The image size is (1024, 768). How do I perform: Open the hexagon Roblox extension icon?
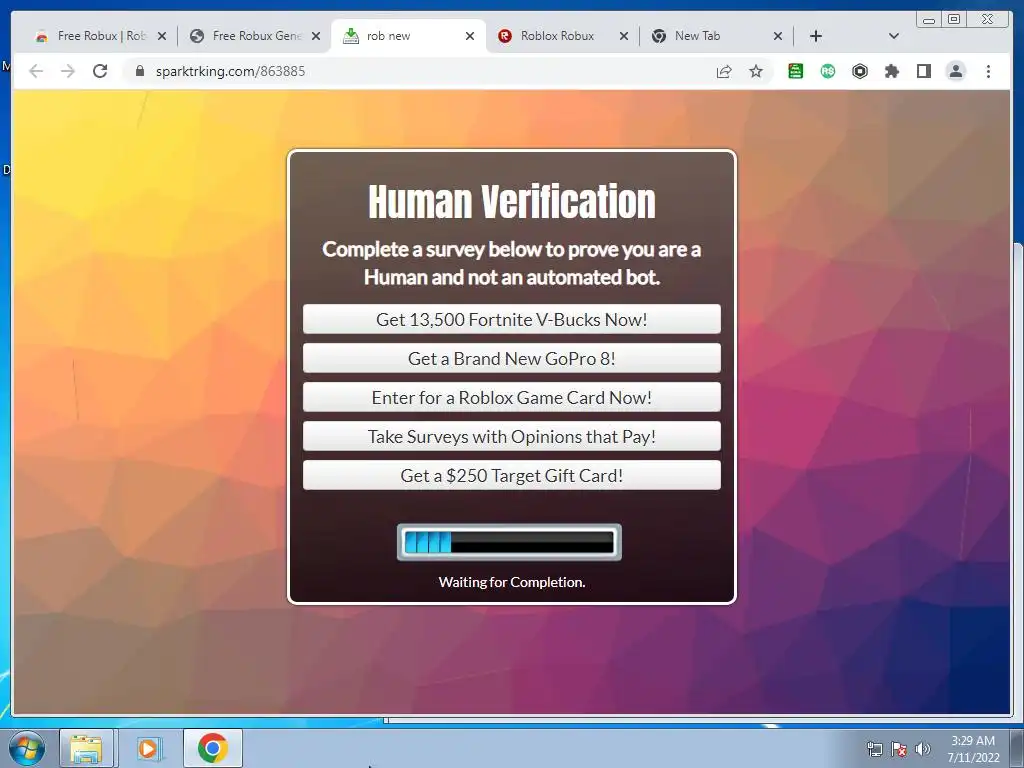pos(859,71)
